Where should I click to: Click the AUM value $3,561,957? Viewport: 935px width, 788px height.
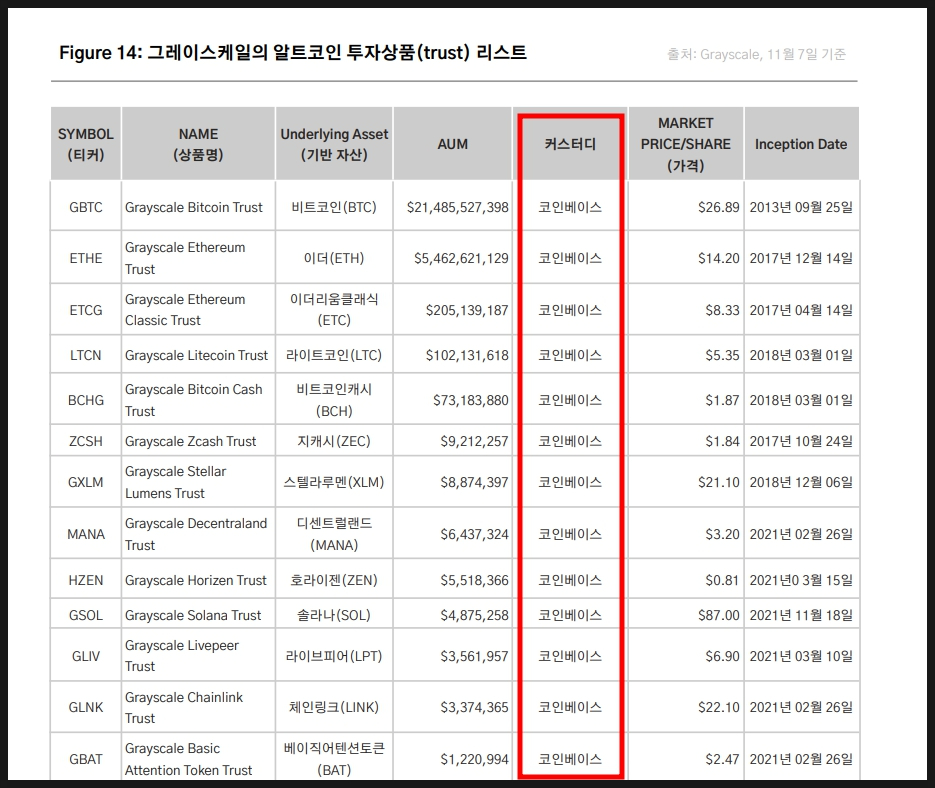pyautogui.click(x=474, y=656)
